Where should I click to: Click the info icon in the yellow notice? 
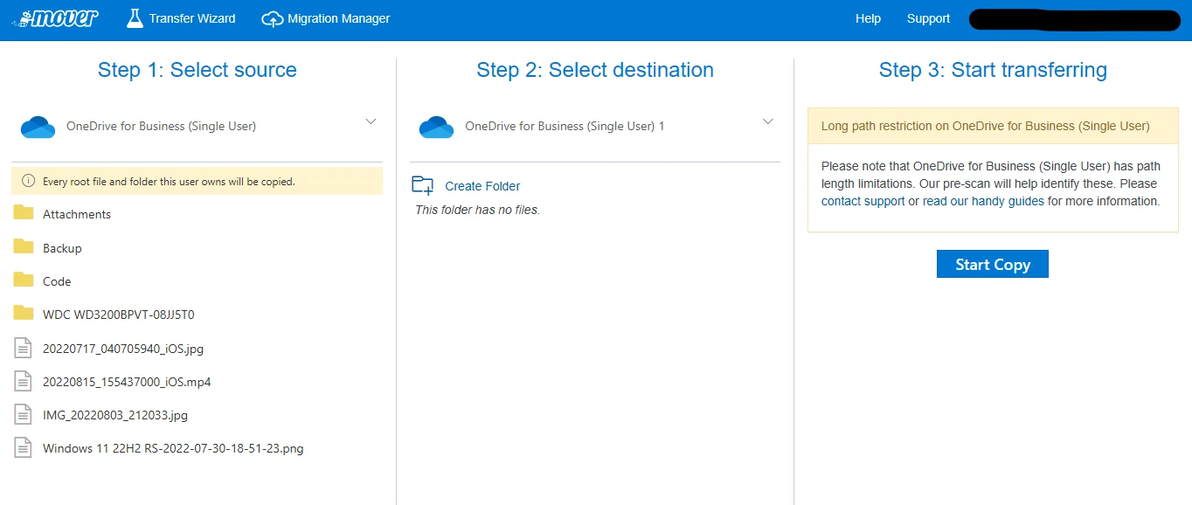28,182
